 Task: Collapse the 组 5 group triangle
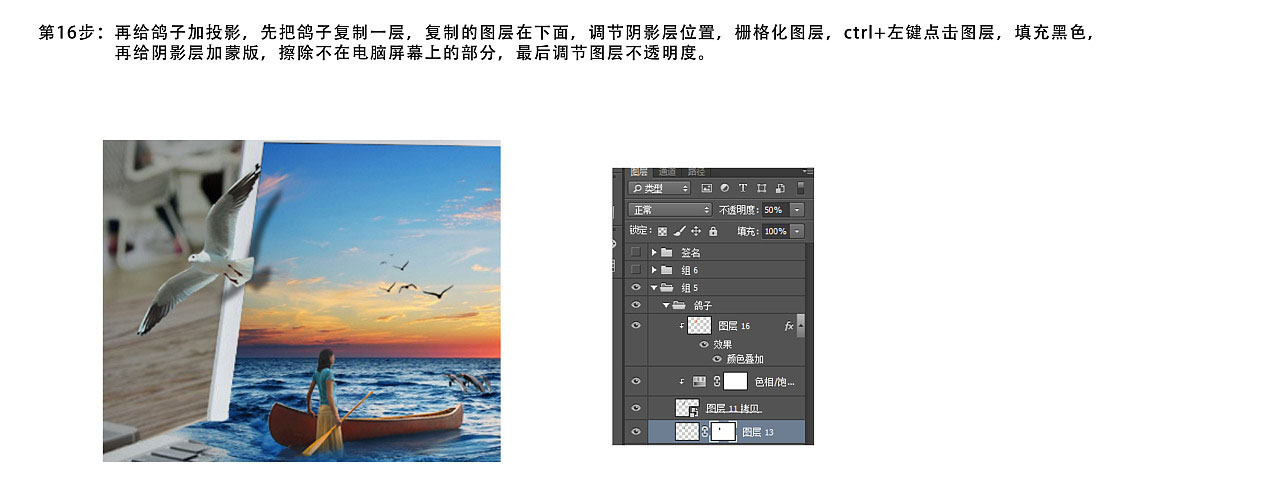coord(654,288)
